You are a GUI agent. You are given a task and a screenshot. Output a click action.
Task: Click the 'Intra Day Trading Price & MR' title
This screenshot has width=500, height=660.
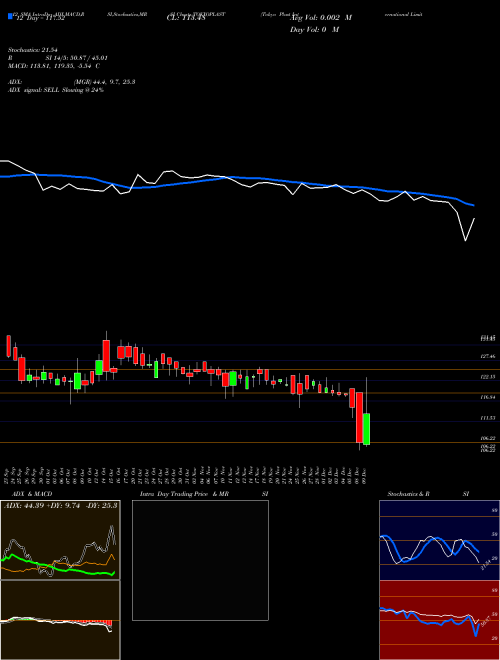184,494
